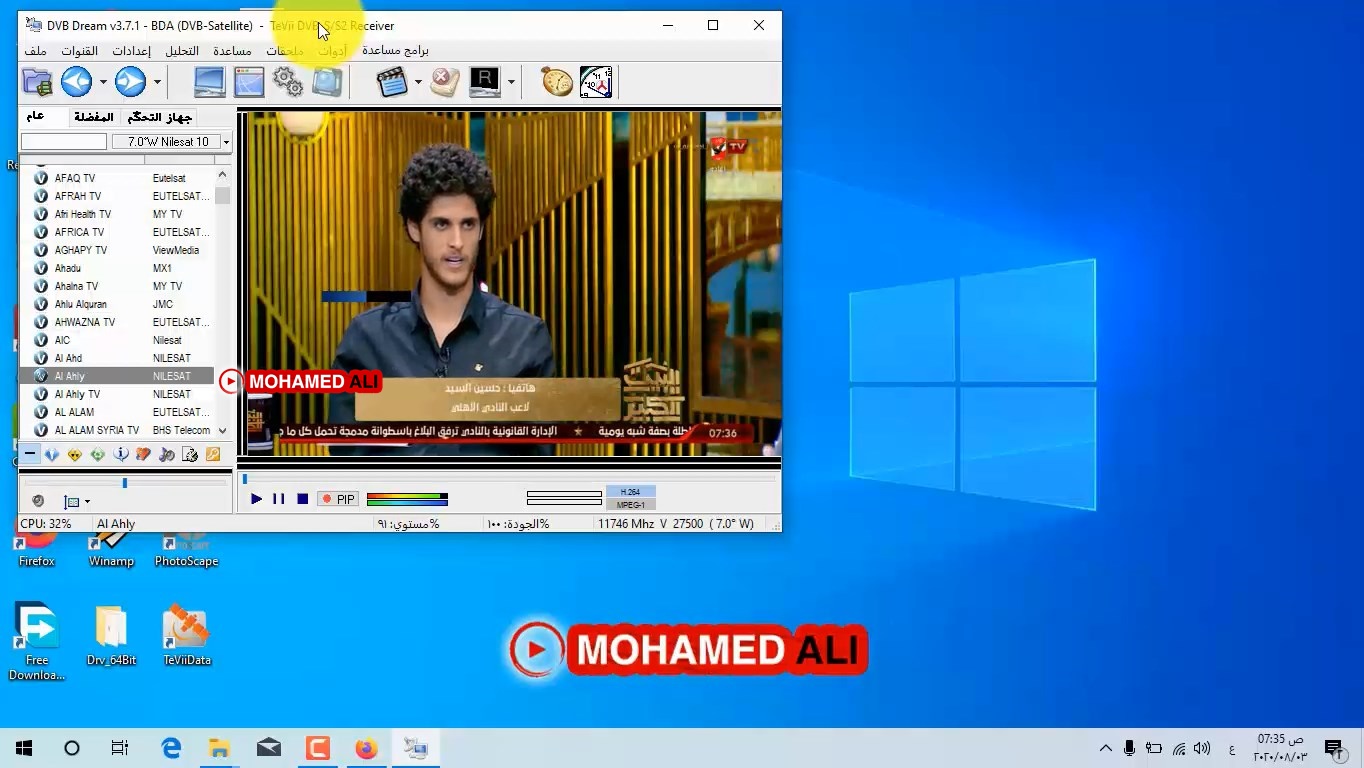
Task: Click the stopwatch timer toolbar icon
Action: point(557,82)
